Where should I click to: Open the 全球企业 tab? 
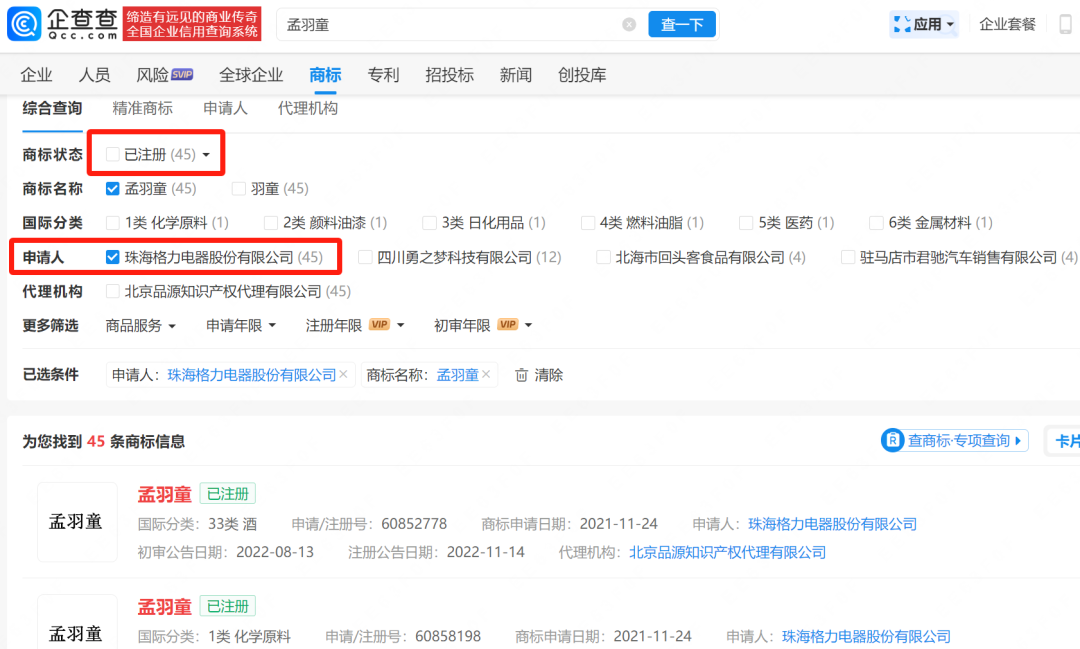click(251, 75)
